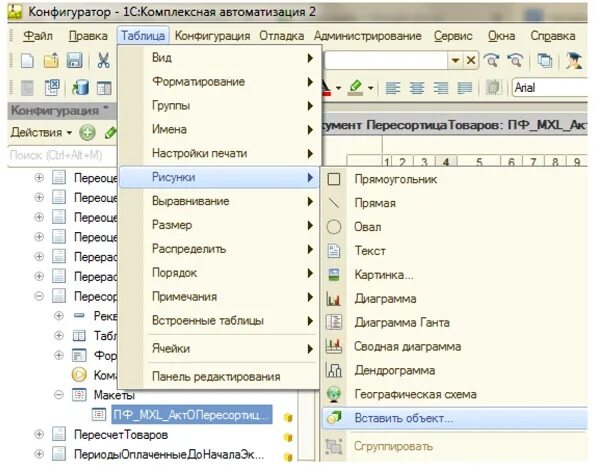The image size is (600, 475).
Task: Open the Окна menu
Action: (501, 36)
